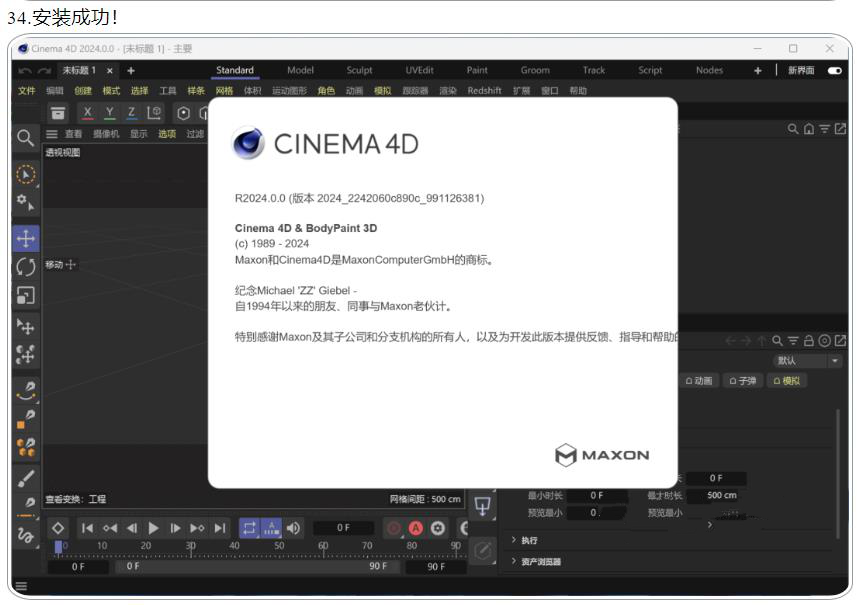Close the 未标题 1 document tab
The height and width of the screenshot is (605, 857).
coord(110,71)
